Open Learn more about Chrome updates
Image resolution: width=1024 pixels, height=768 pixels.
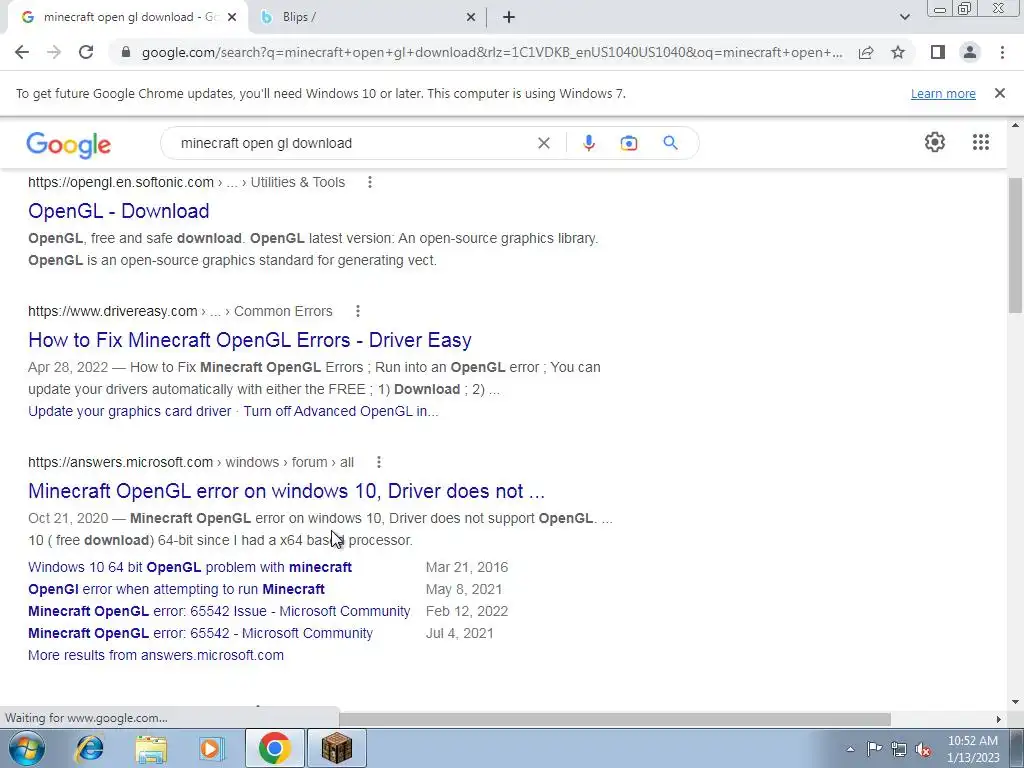943,93
